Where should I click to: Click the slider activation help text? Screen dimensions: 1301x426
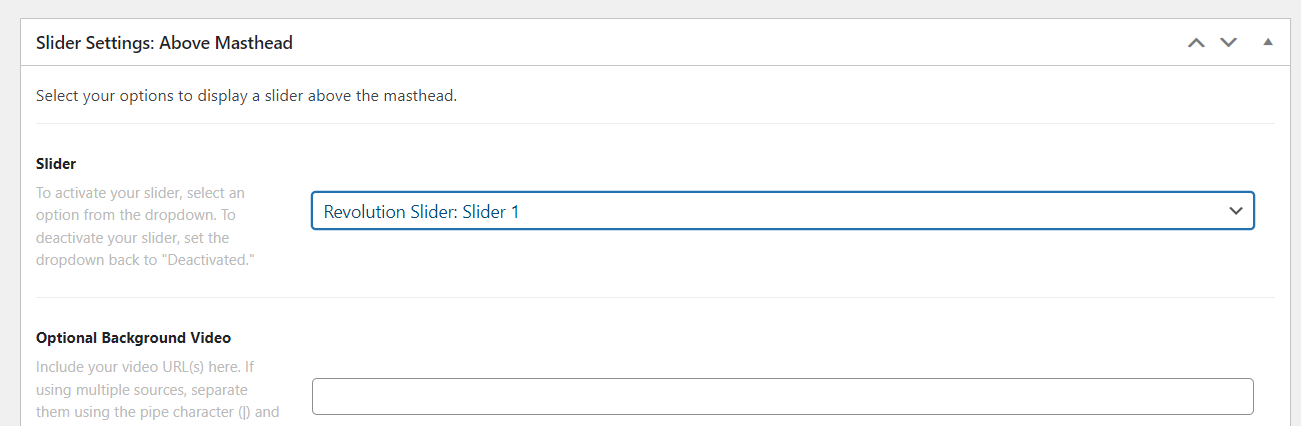(140, 226)
